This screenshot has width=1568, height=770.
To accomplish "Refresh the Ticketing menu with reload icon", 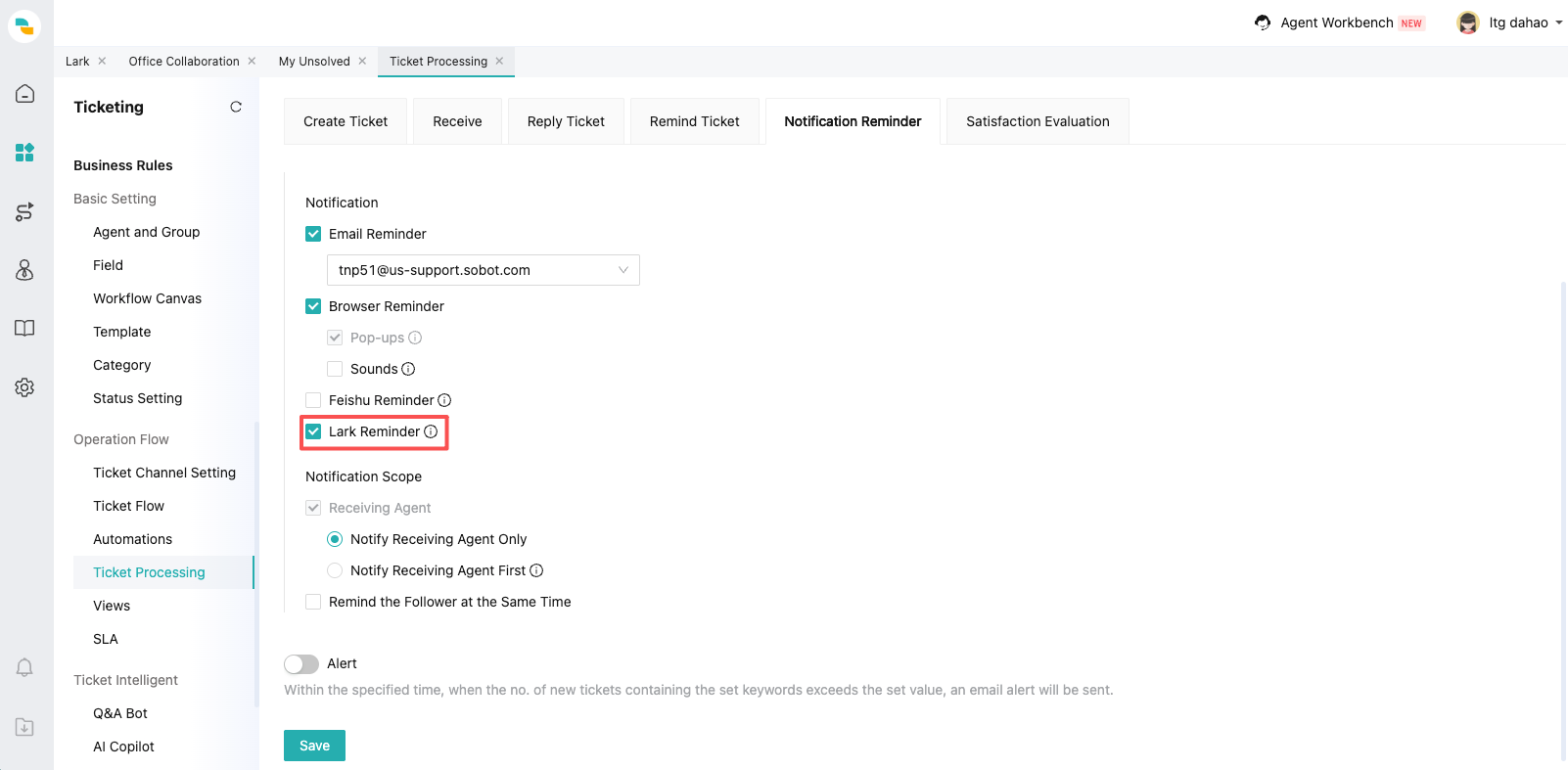I will tap(236, 107).
